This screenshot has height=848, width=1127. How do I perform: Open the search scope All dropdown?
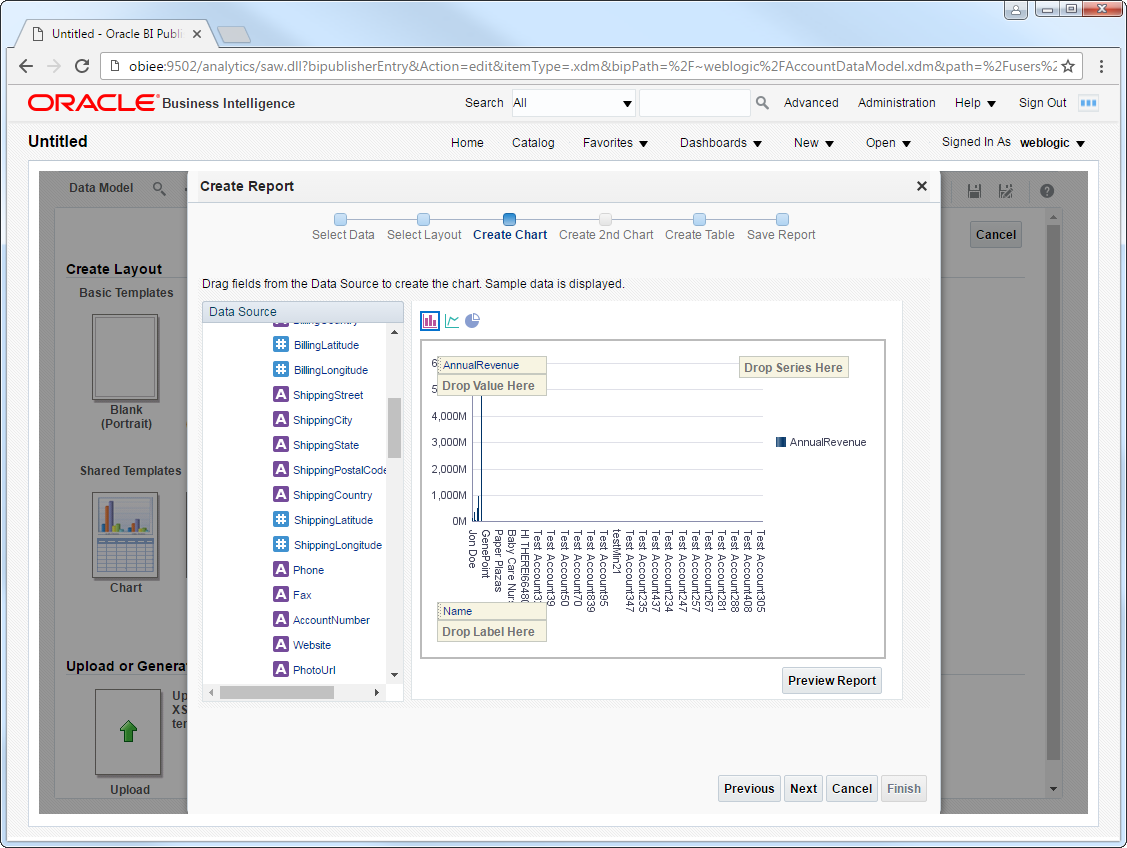tap(573, 103)
